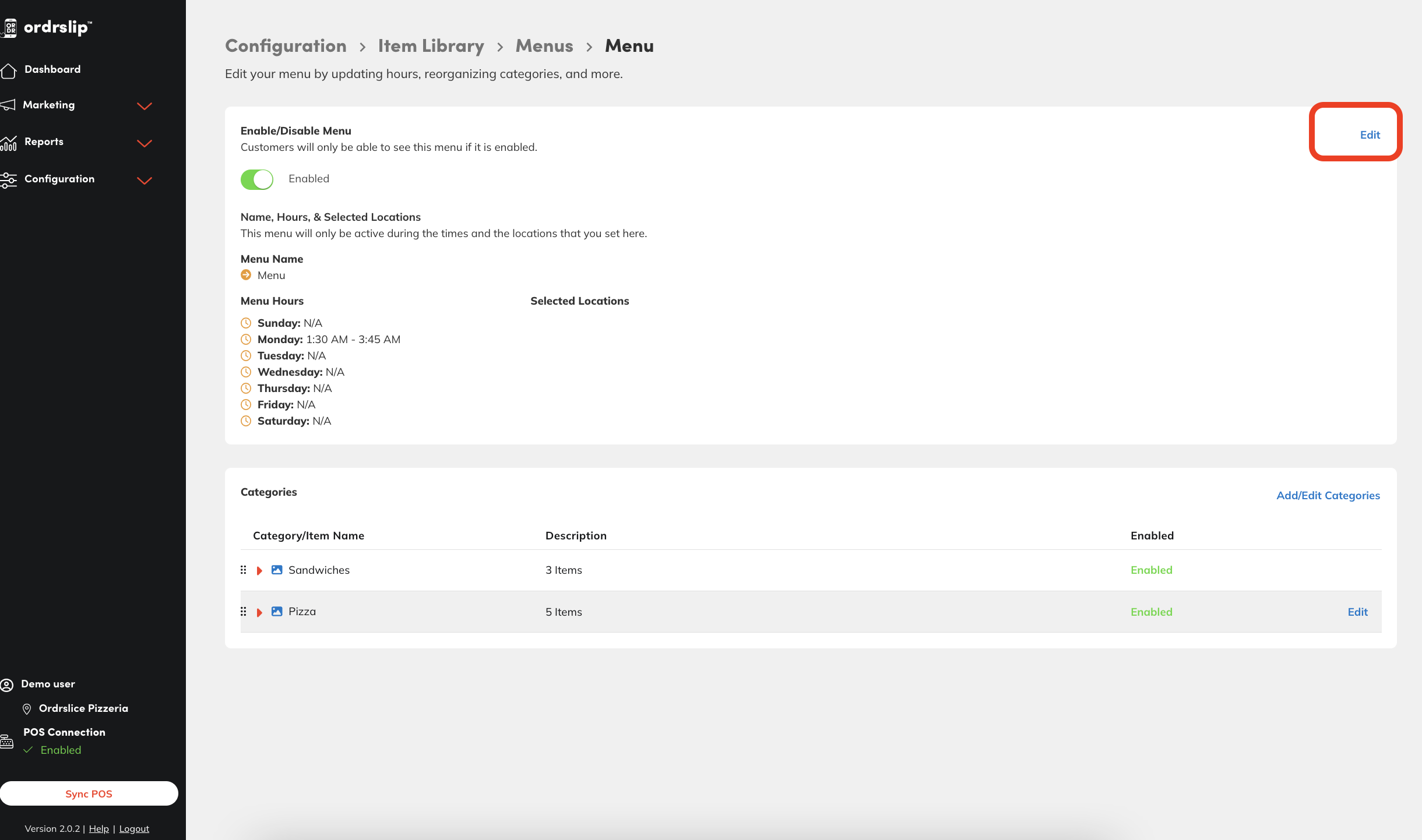Click the Sandwiches category image icon

click(x=277, y=570)
